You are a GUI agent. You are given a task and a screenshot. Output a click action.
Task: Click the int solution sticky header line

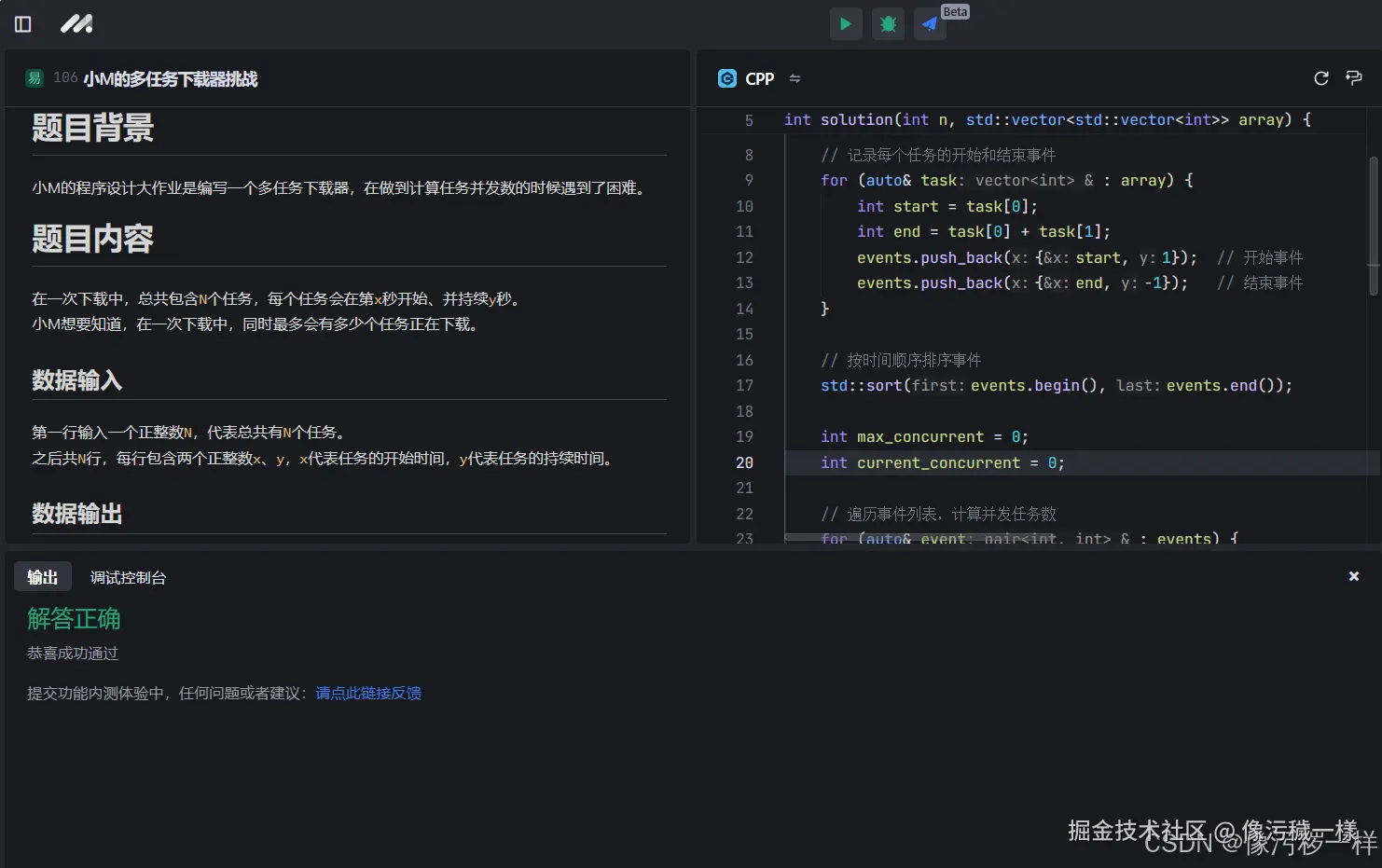pos(1047,120)
